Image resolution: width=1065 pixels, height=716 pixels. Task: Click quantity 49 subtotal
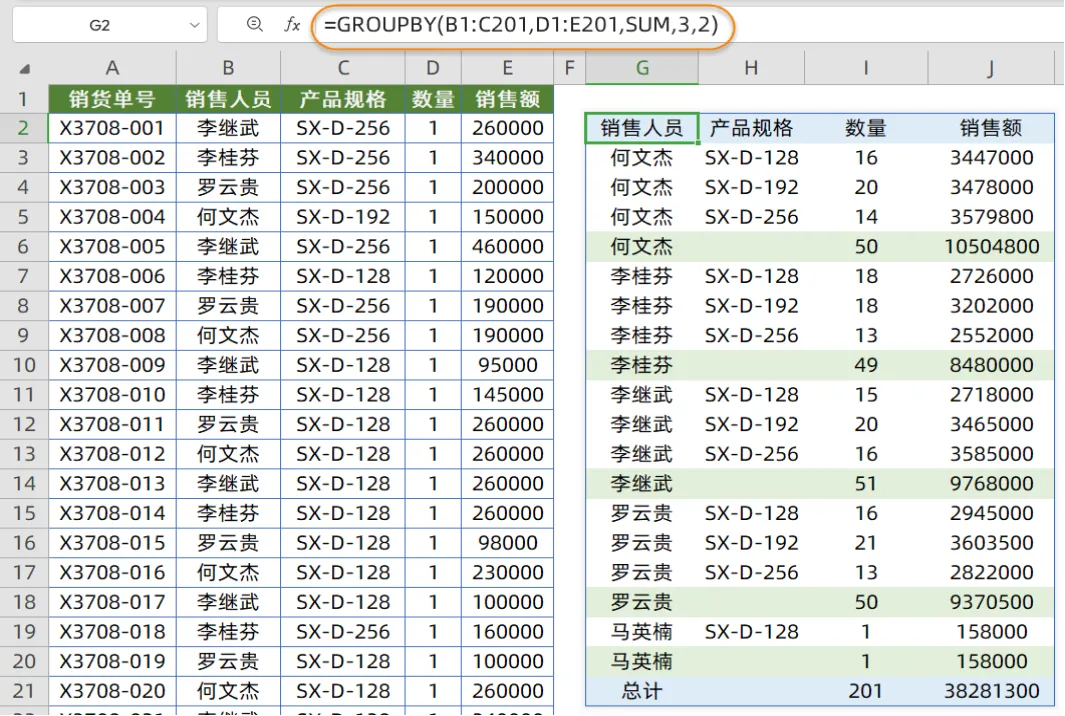(x=865, y=365)
